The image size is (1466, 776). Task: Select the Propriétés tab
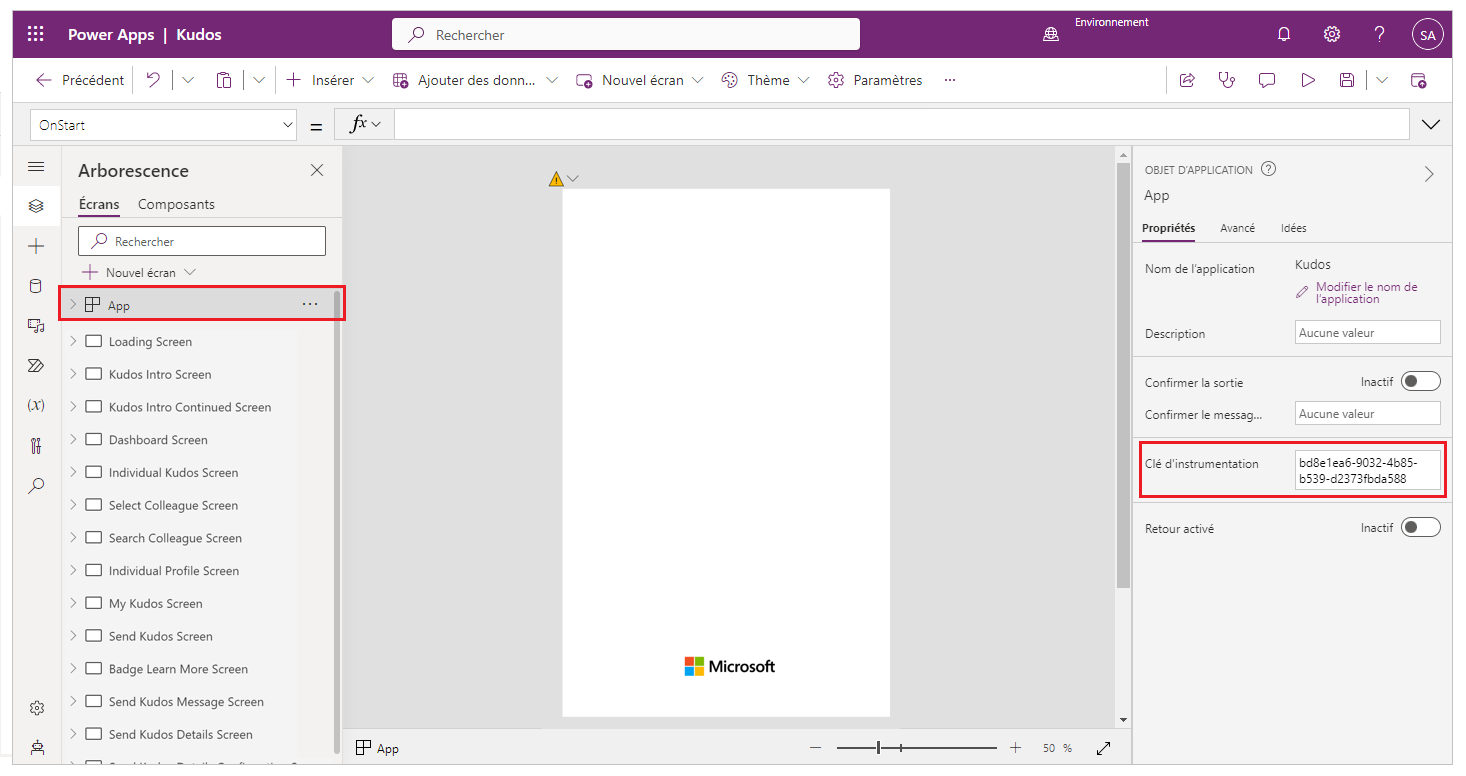tap(1168, 228)
